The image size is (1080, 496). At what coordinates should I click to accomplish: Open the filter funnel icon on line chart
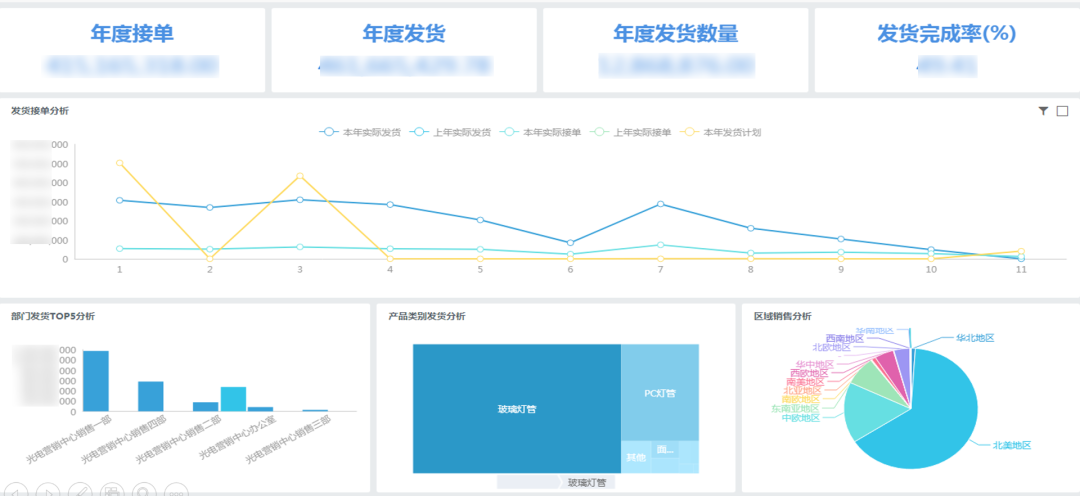click(x=1043, y=111)
